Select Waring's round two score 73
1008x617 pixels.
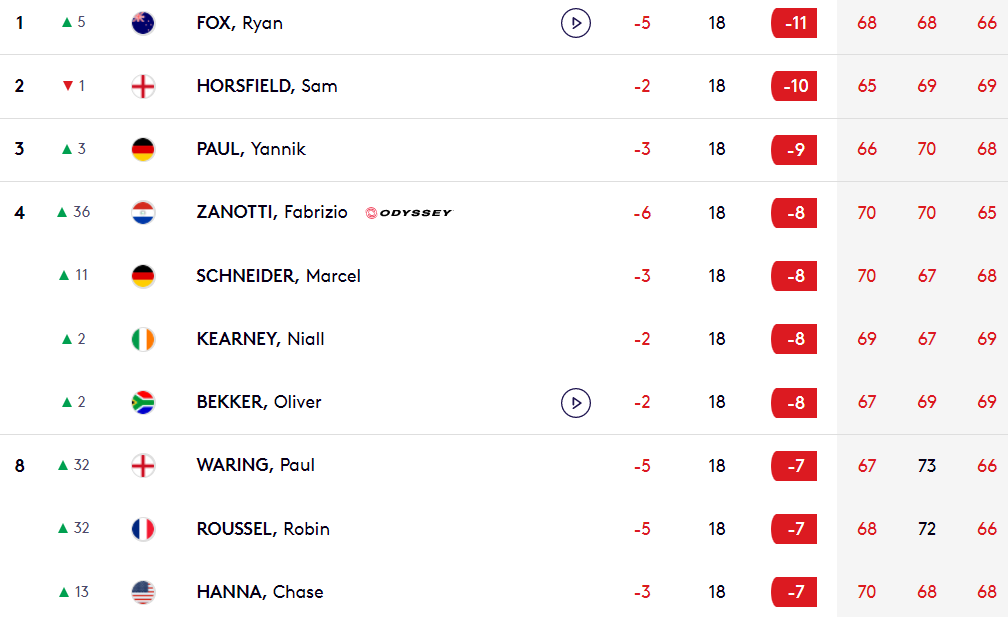[x=926, y=465]
